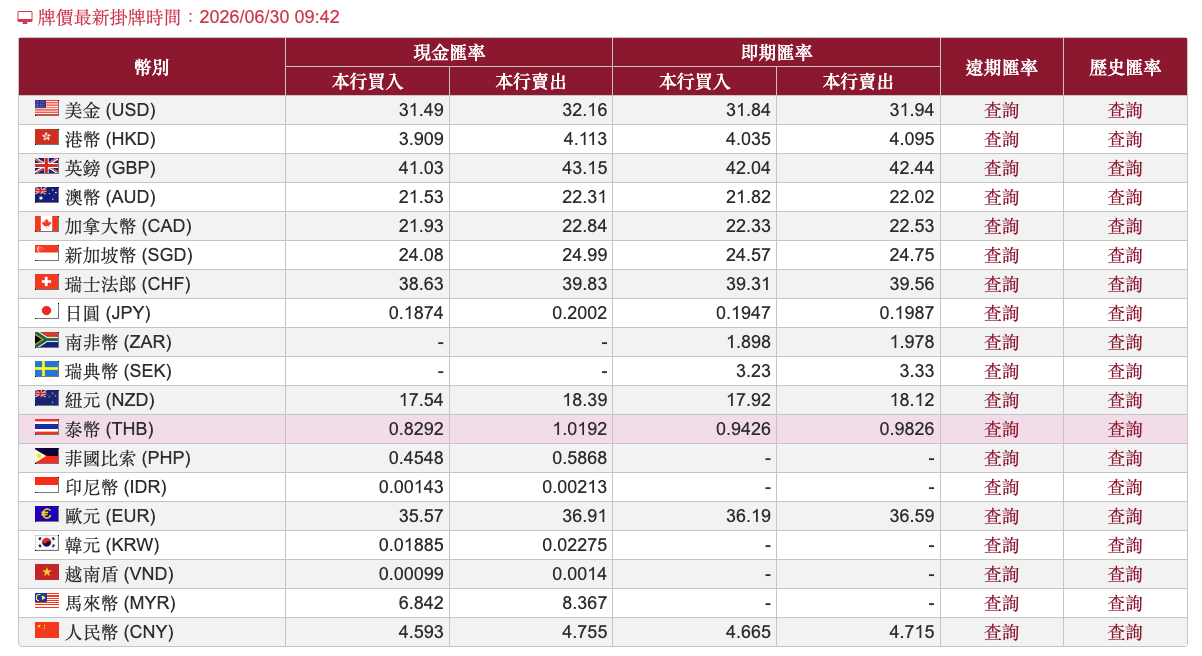
Task: Open 歷史匯率 查詢 for 越南盾 (VND)
Action: point(1125,574)
